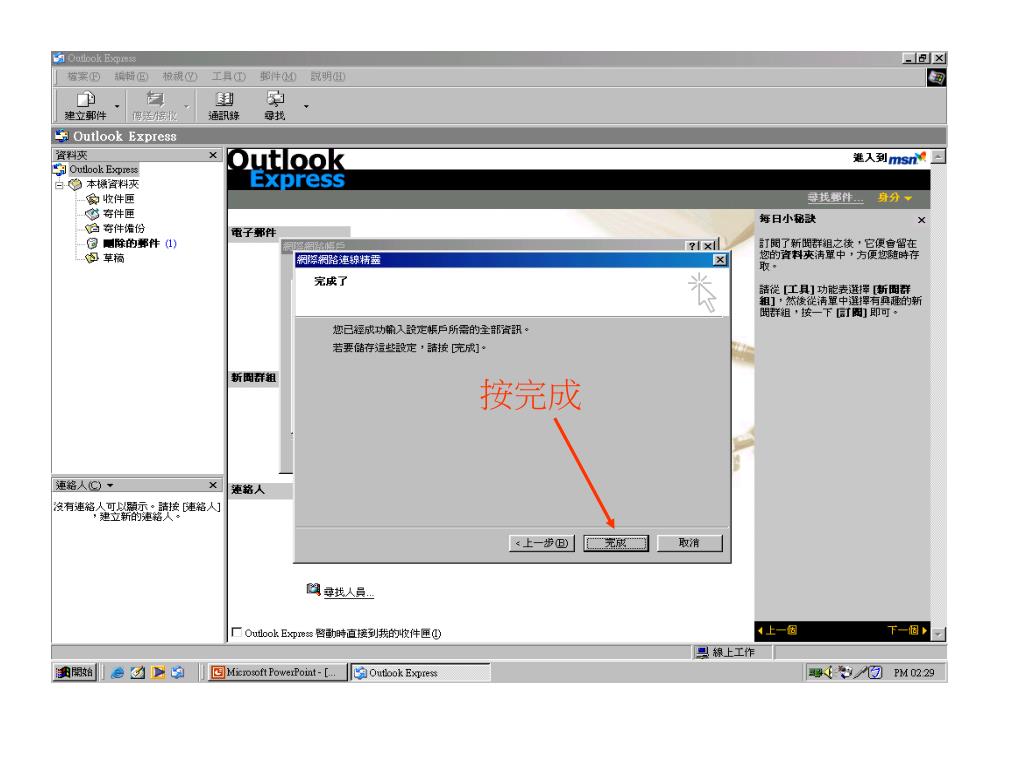Click the help ? button of background dialog

click(x=693, y=246)
